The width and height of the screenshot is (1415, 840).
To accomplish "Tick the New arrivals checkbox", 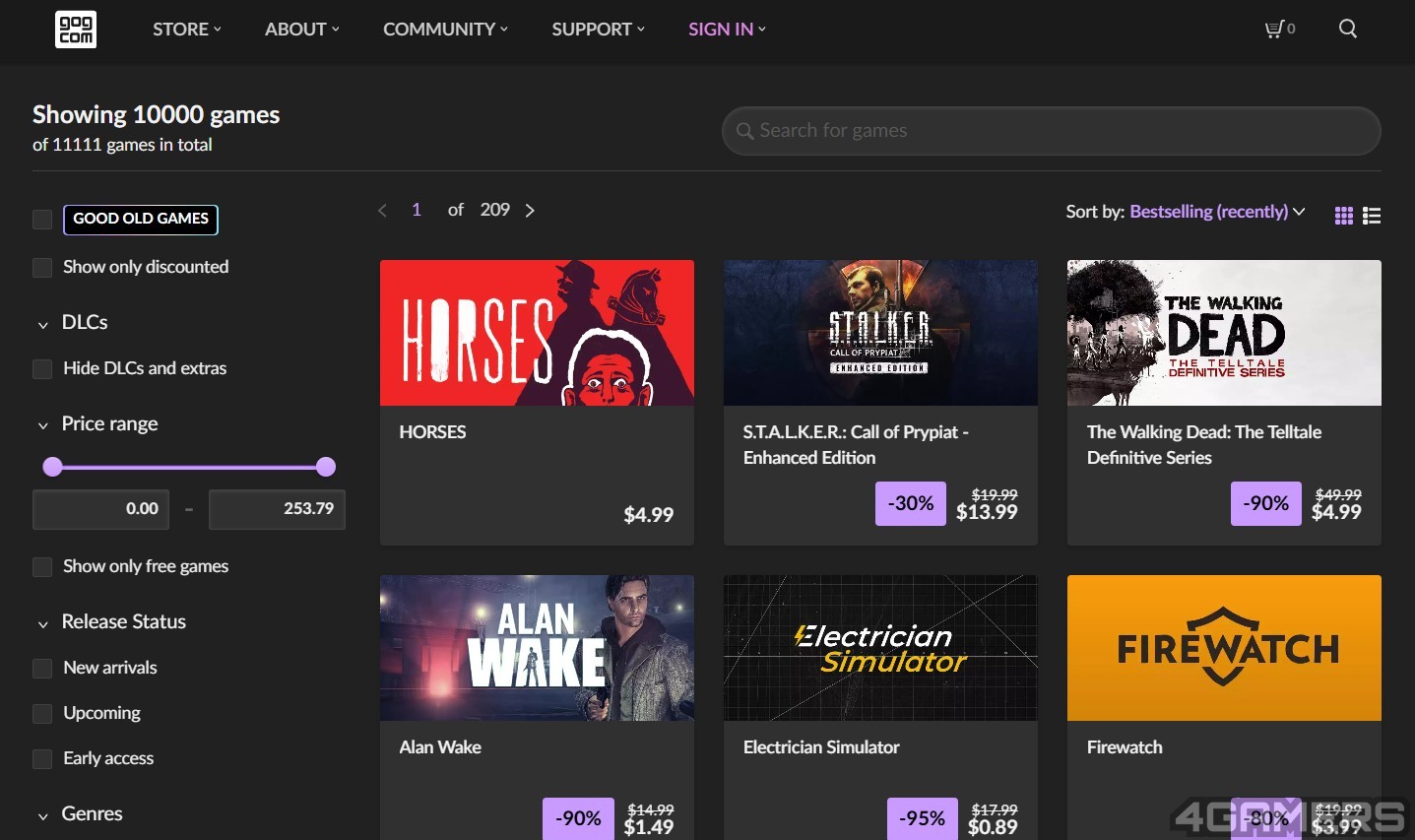I will (x=42, y=669).
